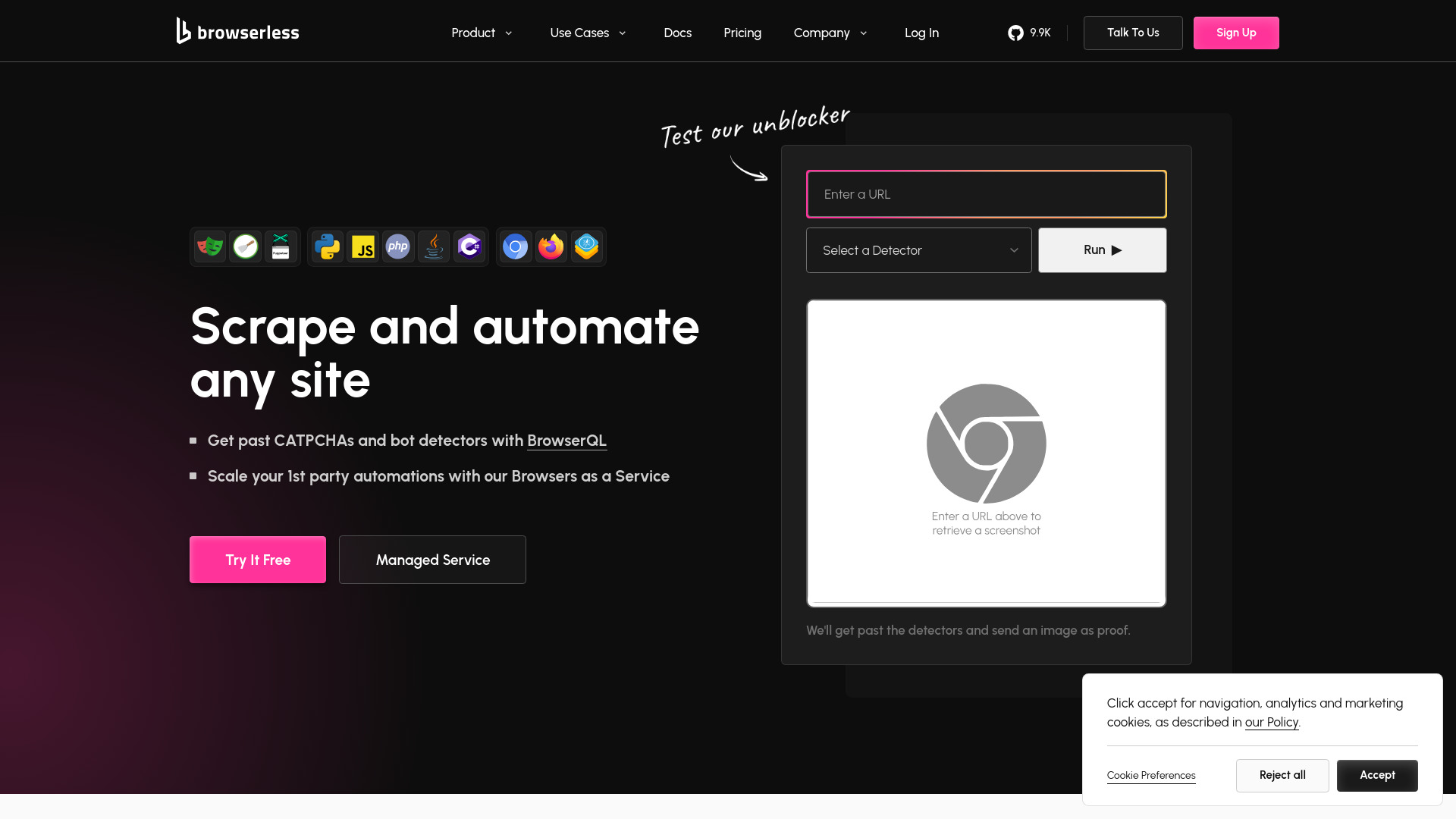Expand the Use Cases menu
This screenshot has width=1456, height=819.
pos(588,33)
